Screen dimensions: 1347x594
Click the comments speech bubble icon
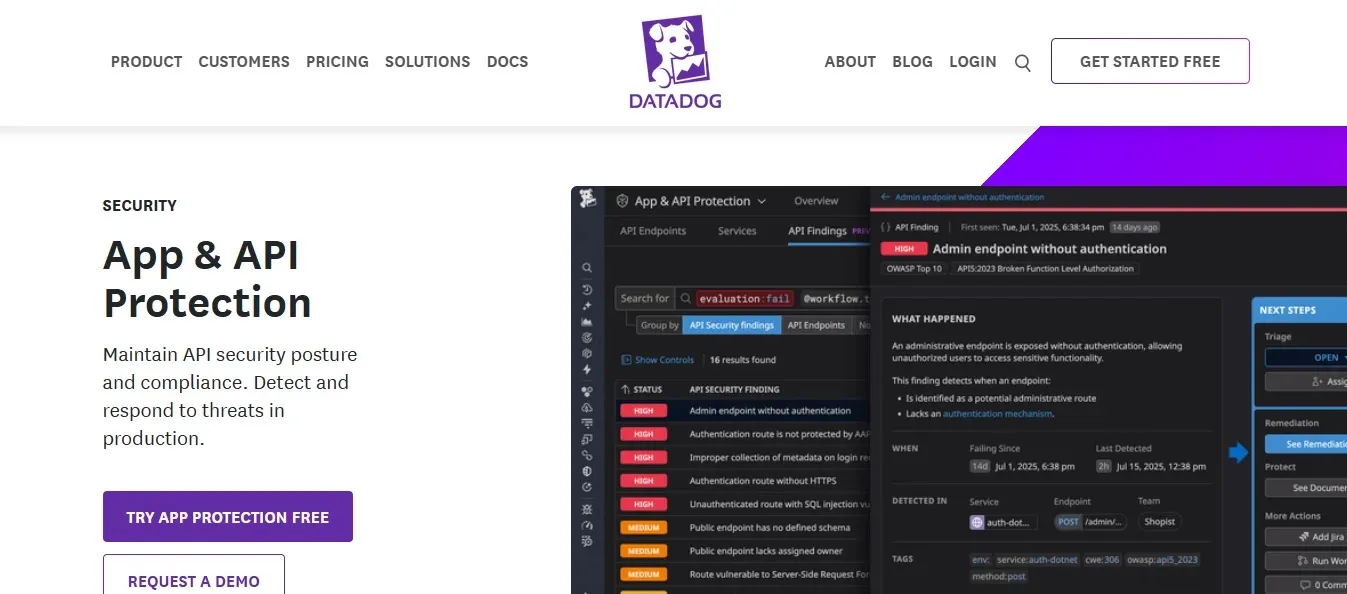[x=1304, y=585]
